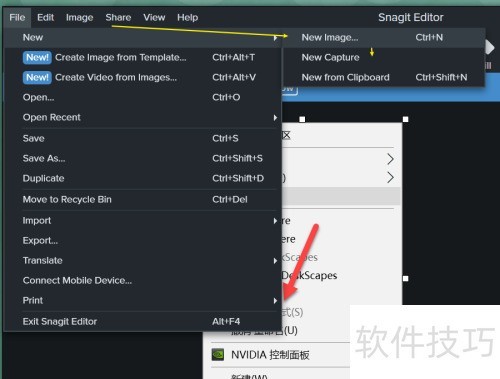Click the Open... menu entry
Screen dimensions: 500x379
(x=143, y=97)
